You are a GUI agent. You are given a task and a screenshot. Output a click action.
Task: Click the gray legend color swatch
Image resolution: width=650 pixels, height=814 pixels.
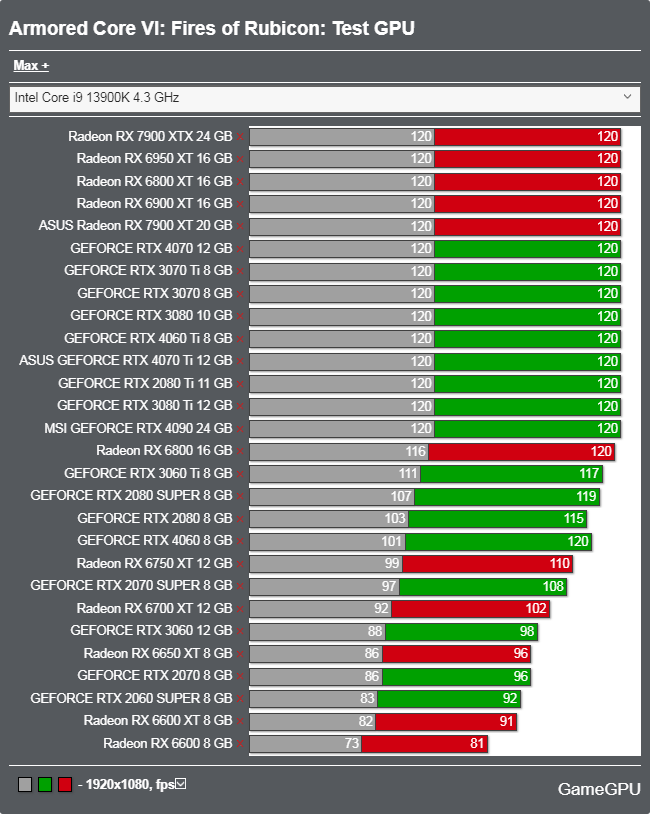click(25, 784)
